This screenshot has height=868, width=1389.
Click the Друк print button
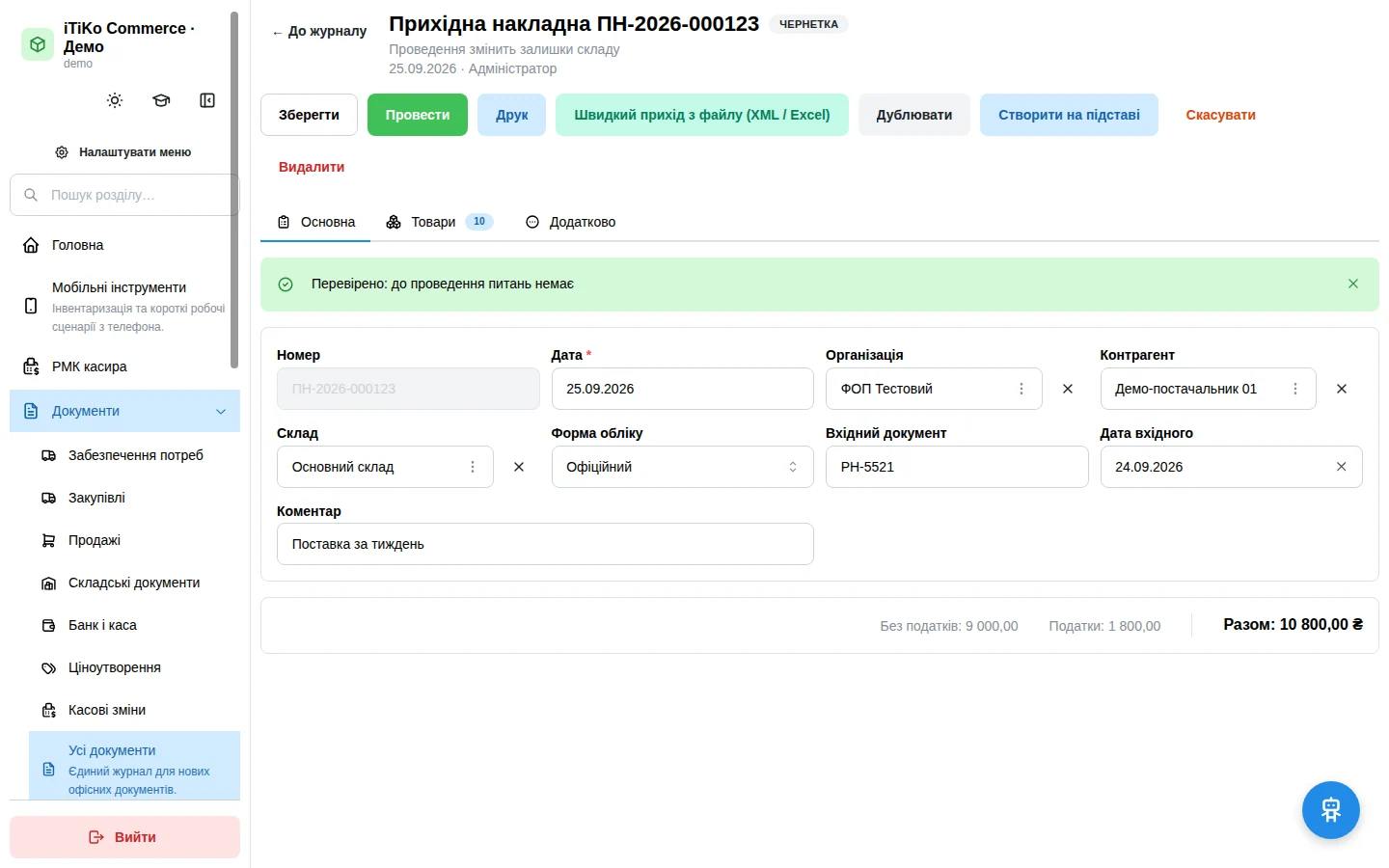(x=512, y=115)
